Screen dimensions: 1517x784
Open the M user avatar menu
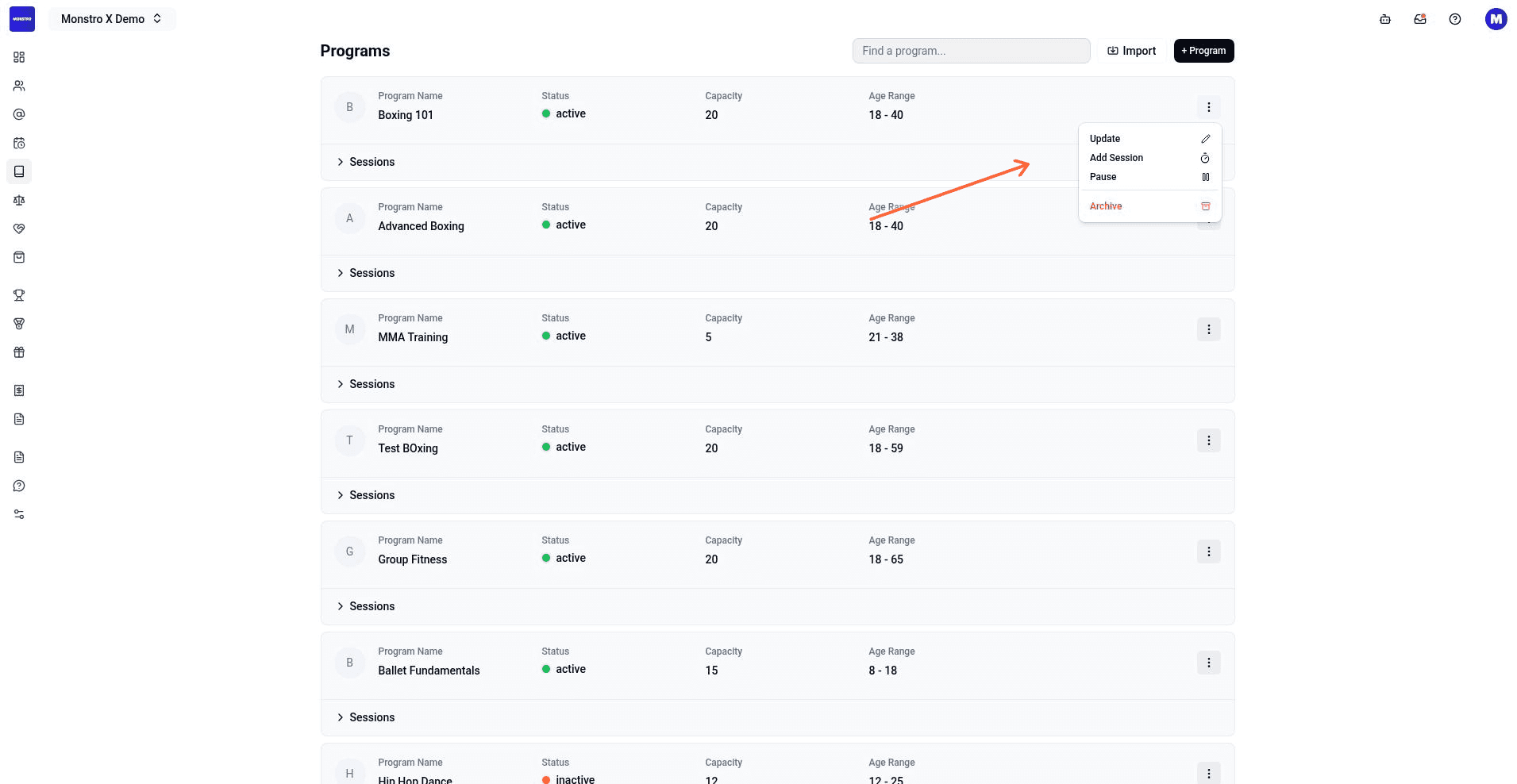tap(1496, 19)
